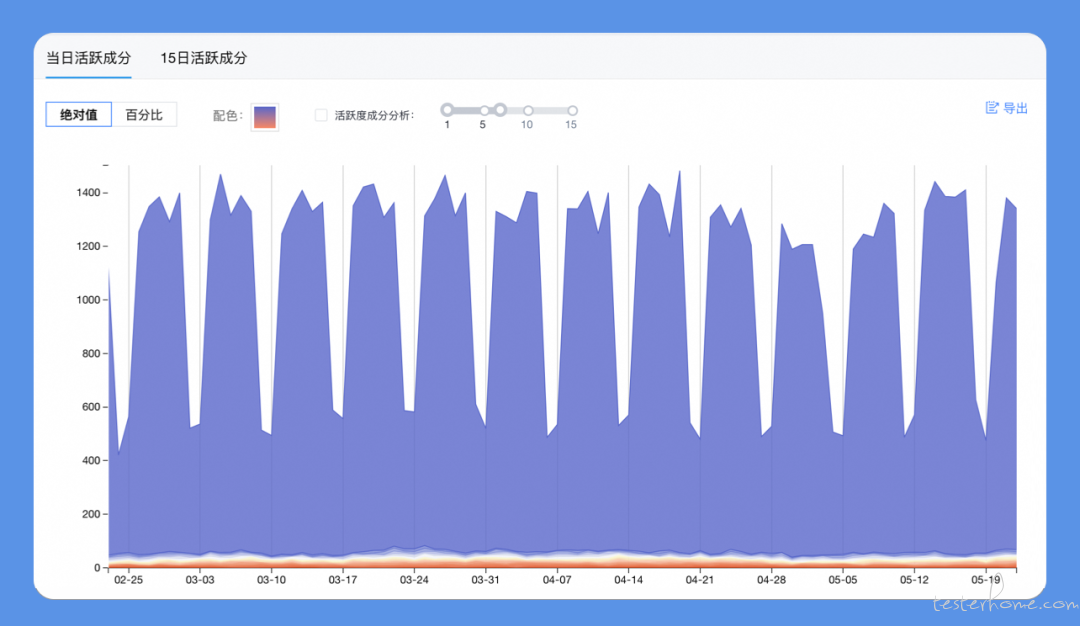Click the tallest chart peak just before 04-21

(x=679, y=172)
